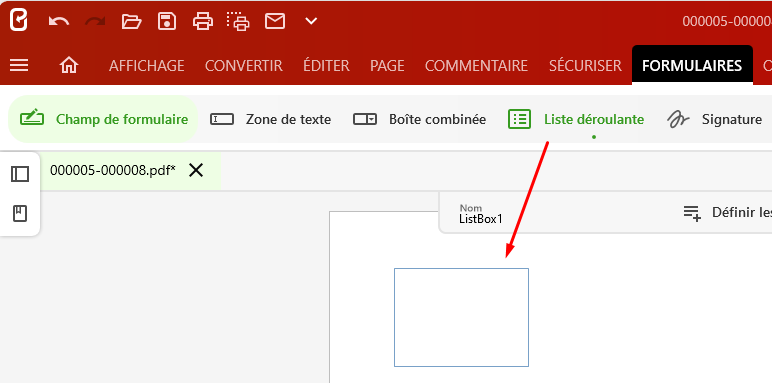
Task: Undo the last action
Action: pyautogui.click(x=59, y=21)
